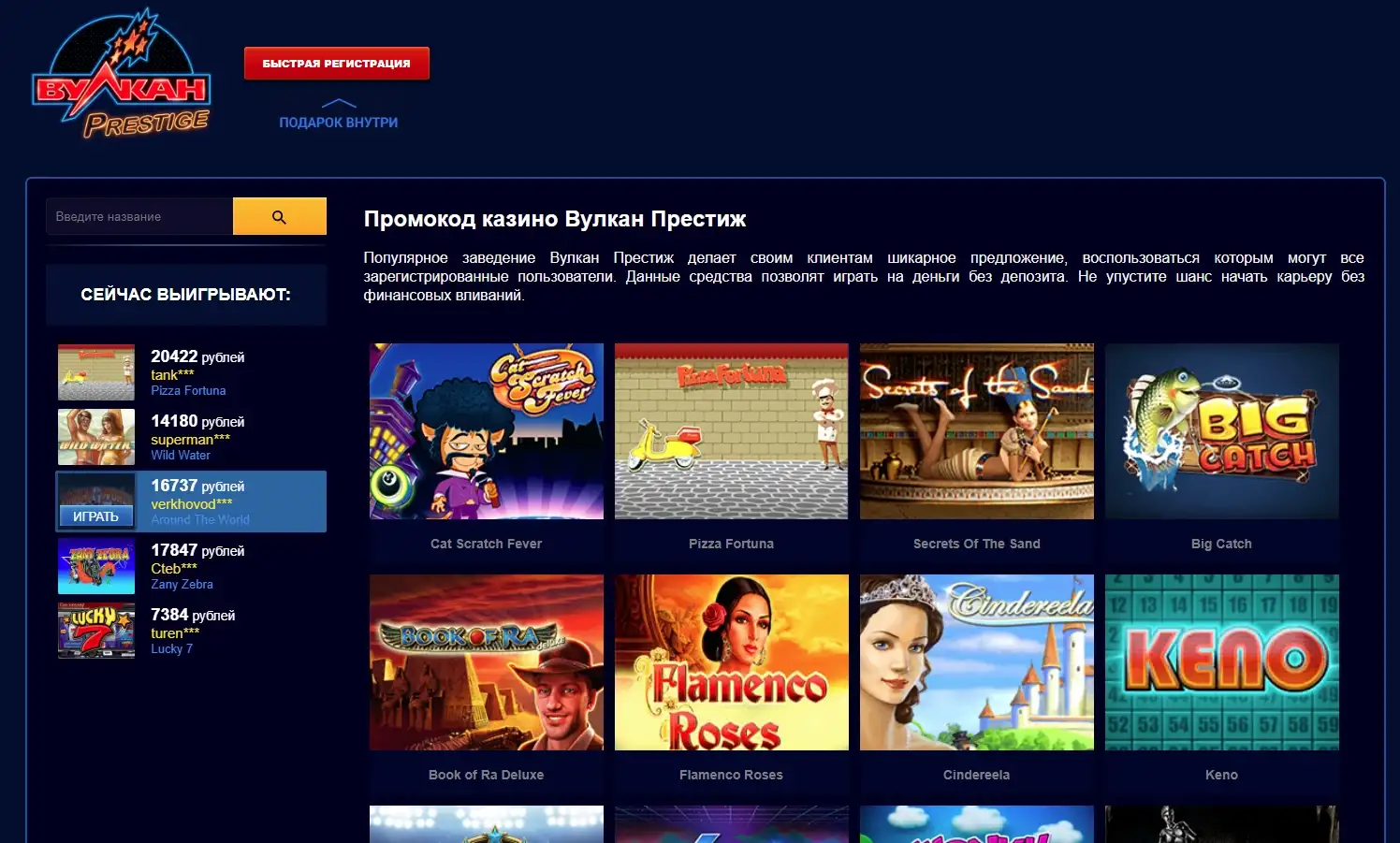Focus the Введите название search field
This screenshot has width=1400, height=843.
139,216
